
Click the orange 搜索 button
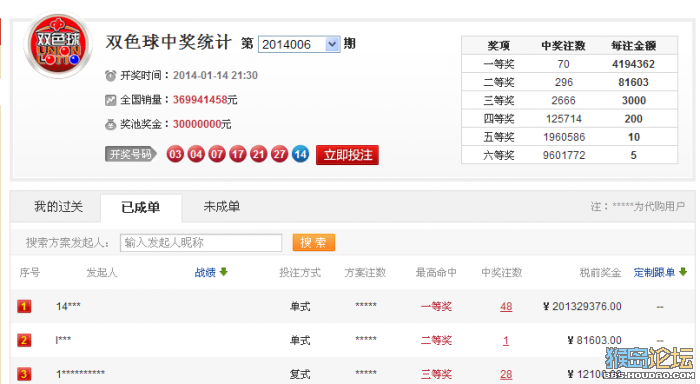point(313,242)
